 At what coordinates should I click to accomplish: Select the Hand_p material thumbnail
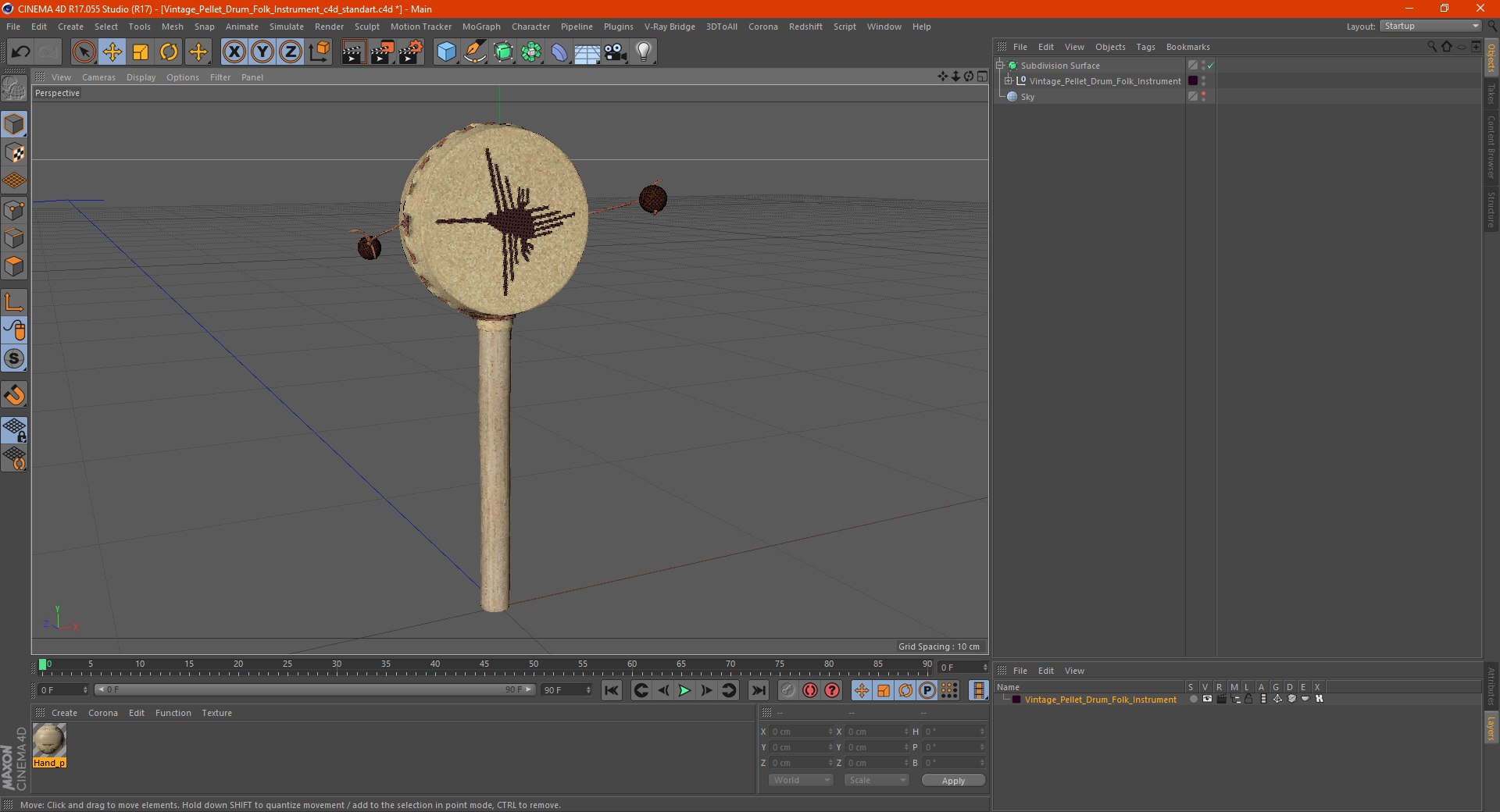tap(49, 740)
